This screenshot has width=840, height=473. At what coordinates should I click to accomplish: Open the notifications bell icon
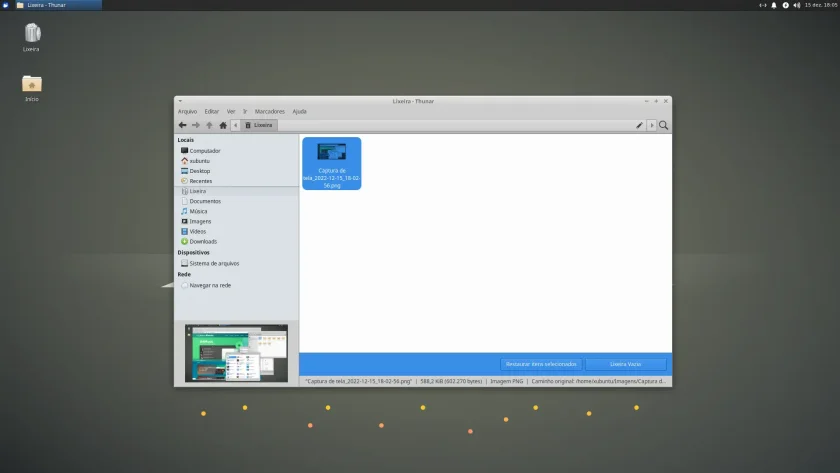774,5
